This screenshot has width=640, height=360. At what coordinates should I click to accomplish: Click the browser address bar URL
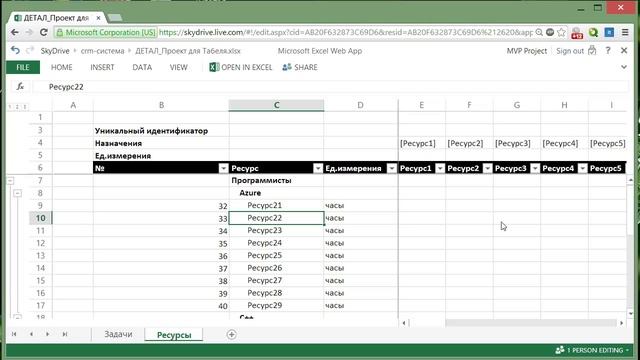[x=345, y=32]
